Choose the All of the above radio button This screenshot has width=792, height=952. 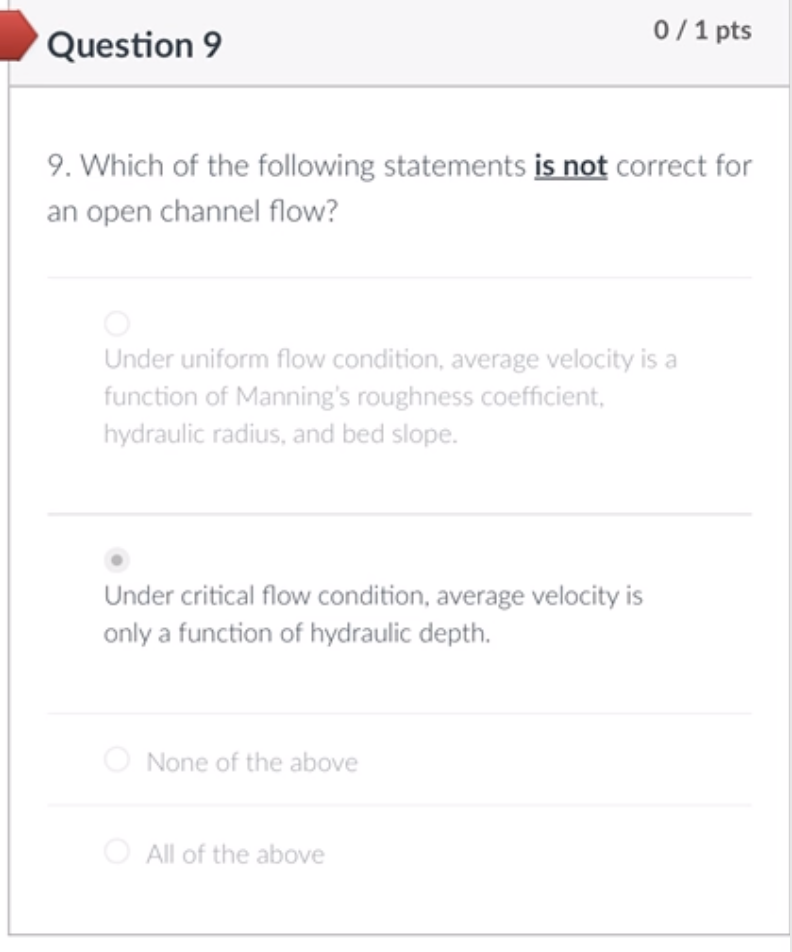pyautogui.click(x=117, y=853)
